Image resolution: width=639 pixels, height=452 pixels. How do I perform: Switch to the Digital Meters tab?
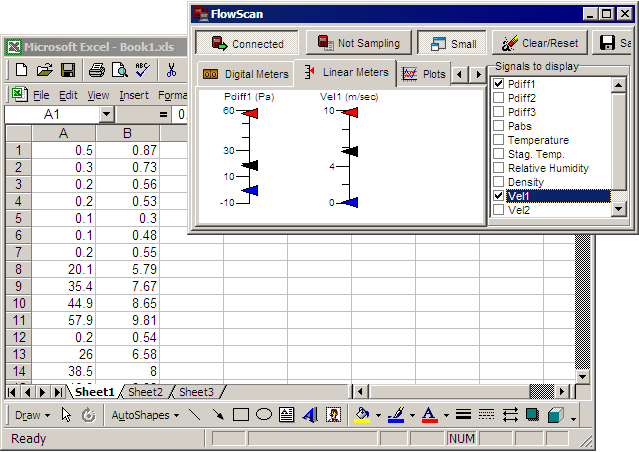click(x=246, y=74)
